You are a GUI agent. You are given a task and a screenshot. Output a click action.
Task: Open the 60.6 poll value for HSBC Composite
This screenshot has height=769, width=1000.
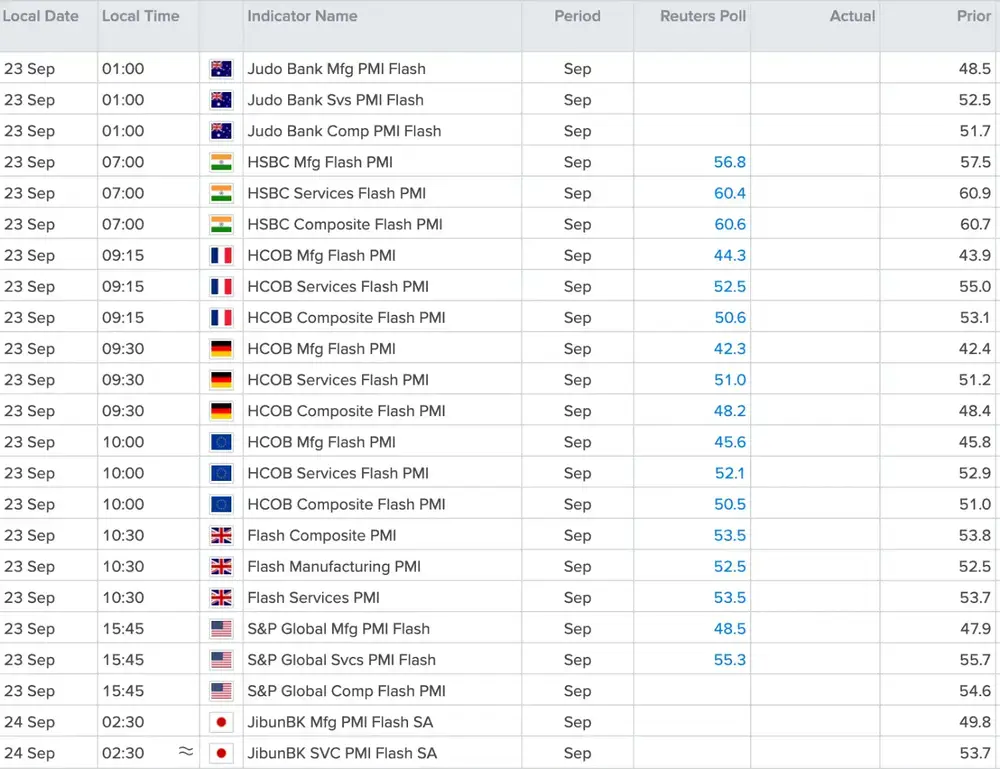[x=730, y=224]
